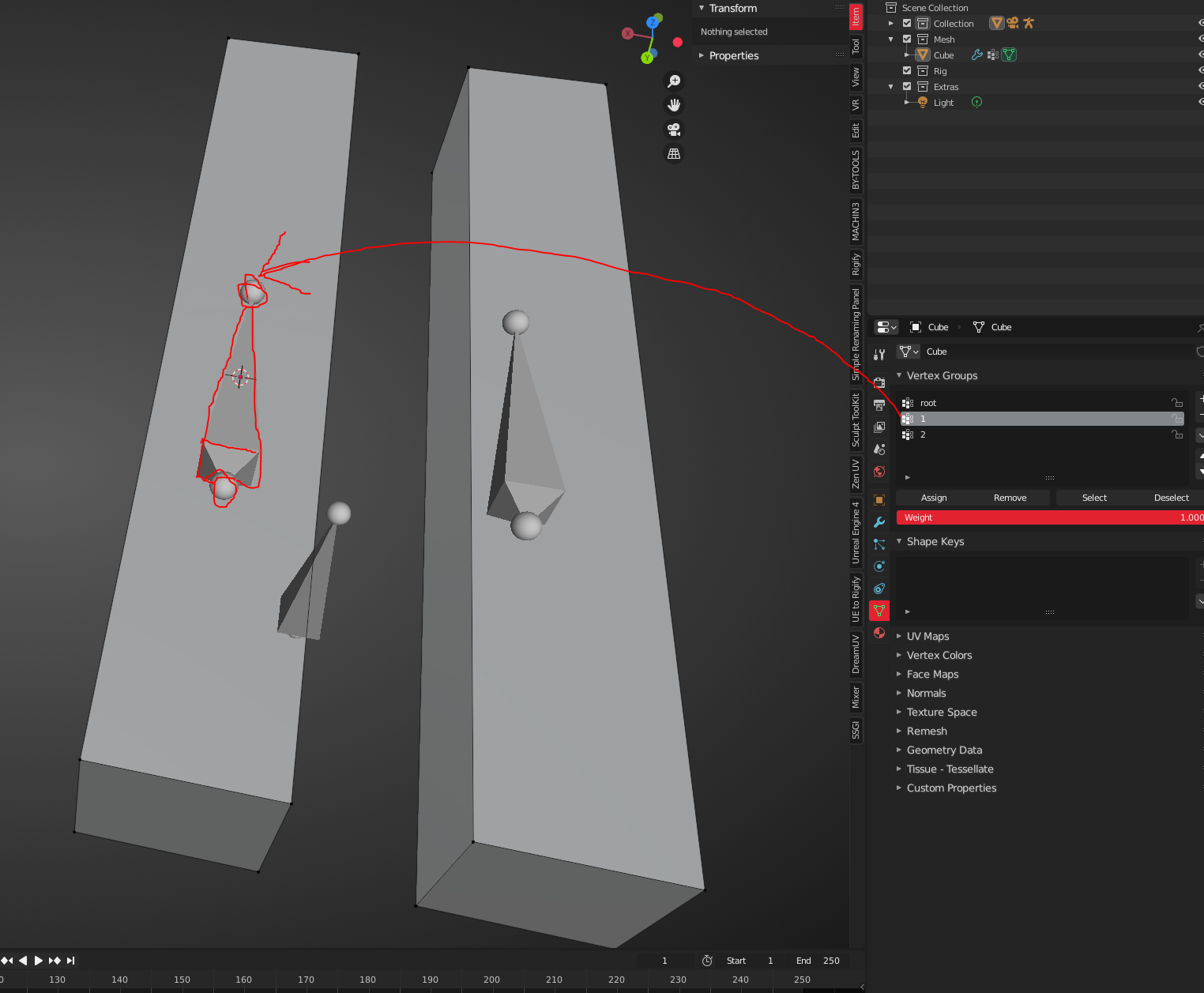The width and height of the screenshot is (1204, 993).
Task: Expand the UV Maps panel
Action: coord(927,636)
